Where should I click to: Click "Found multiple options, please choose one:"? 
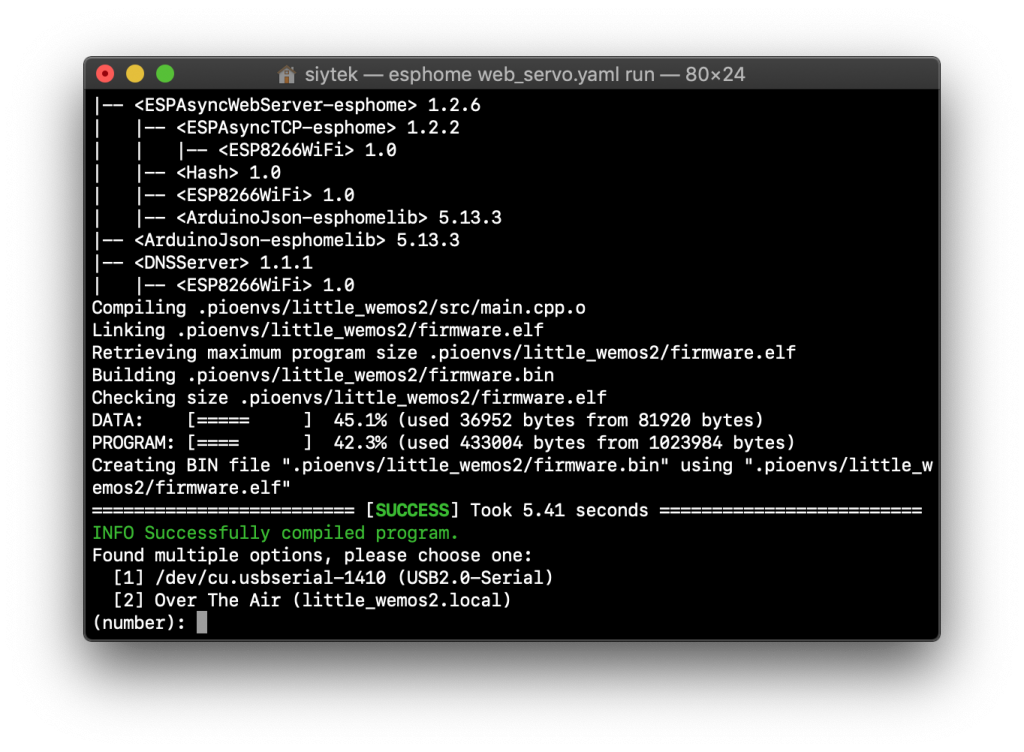pos(312,555)
